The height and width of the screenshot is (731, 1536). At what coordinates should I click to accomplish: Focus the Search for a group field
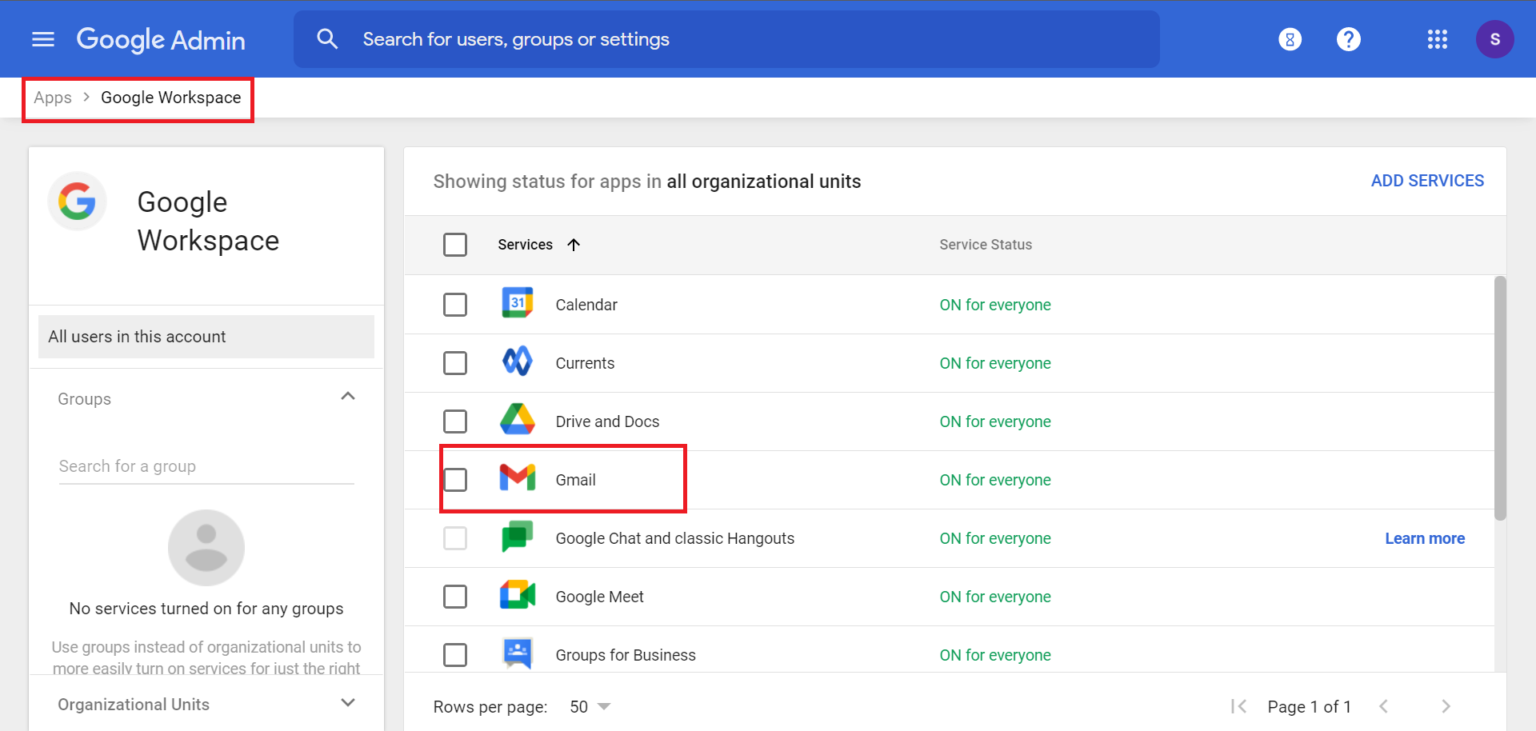point(206,466)
